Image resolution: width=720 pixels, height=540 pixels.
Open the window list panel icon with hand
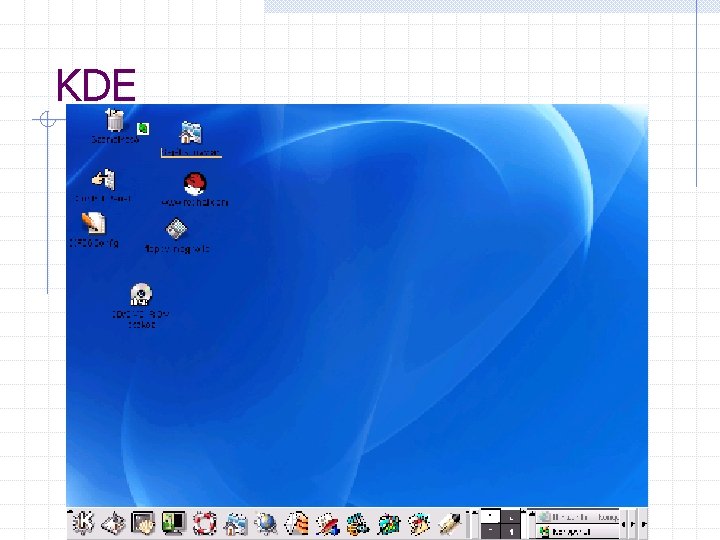143,523
